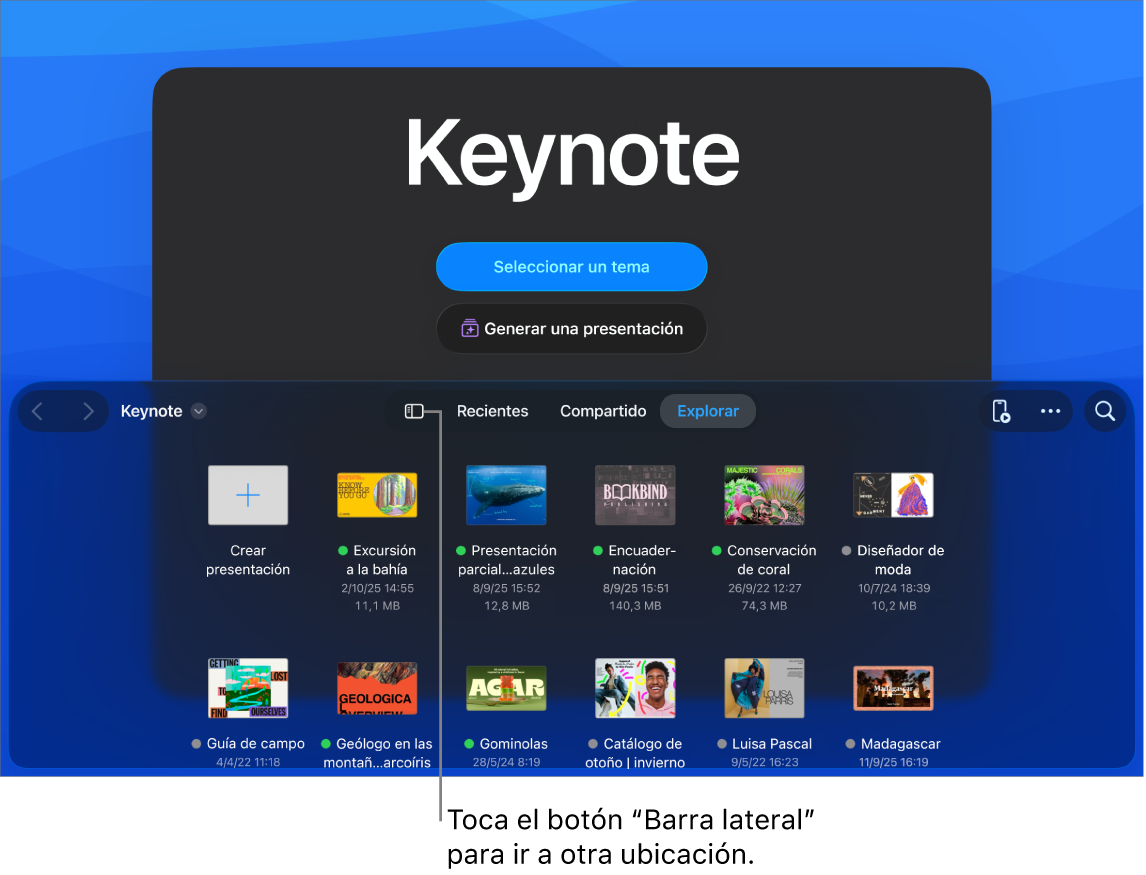Open the Luisa Pascal thumbnail
Screen dimensions: 1146x875
tap(764, 689)
